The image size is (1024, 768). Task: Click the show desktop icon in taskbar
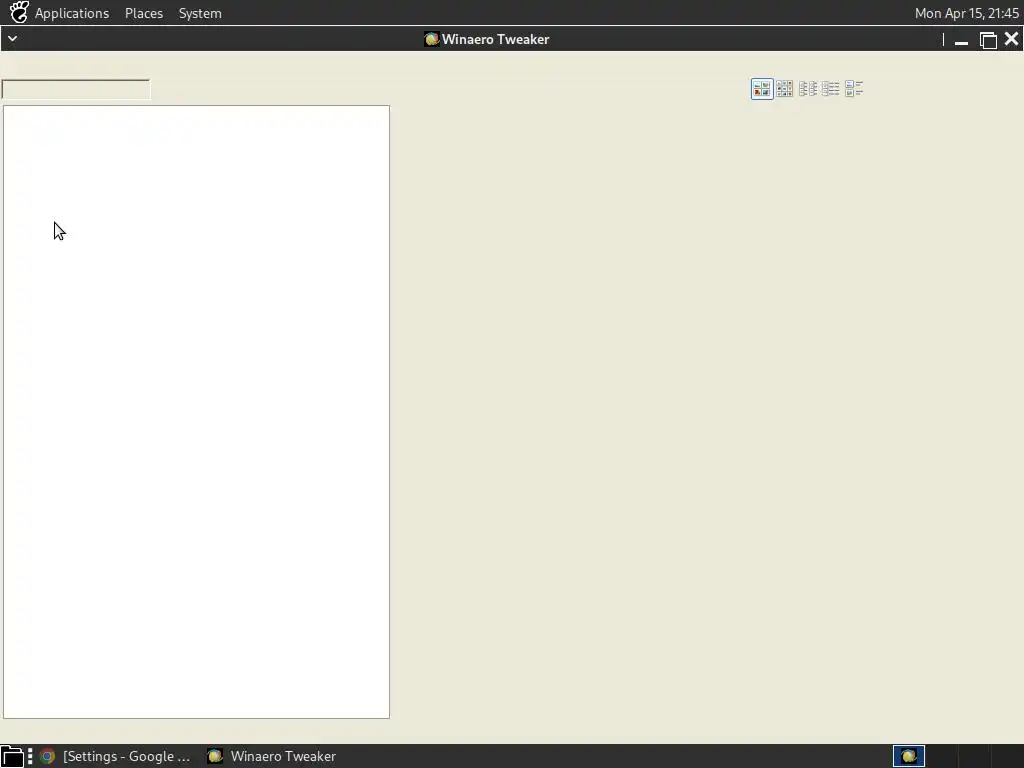pyautogui.click(x=12, y=756)
